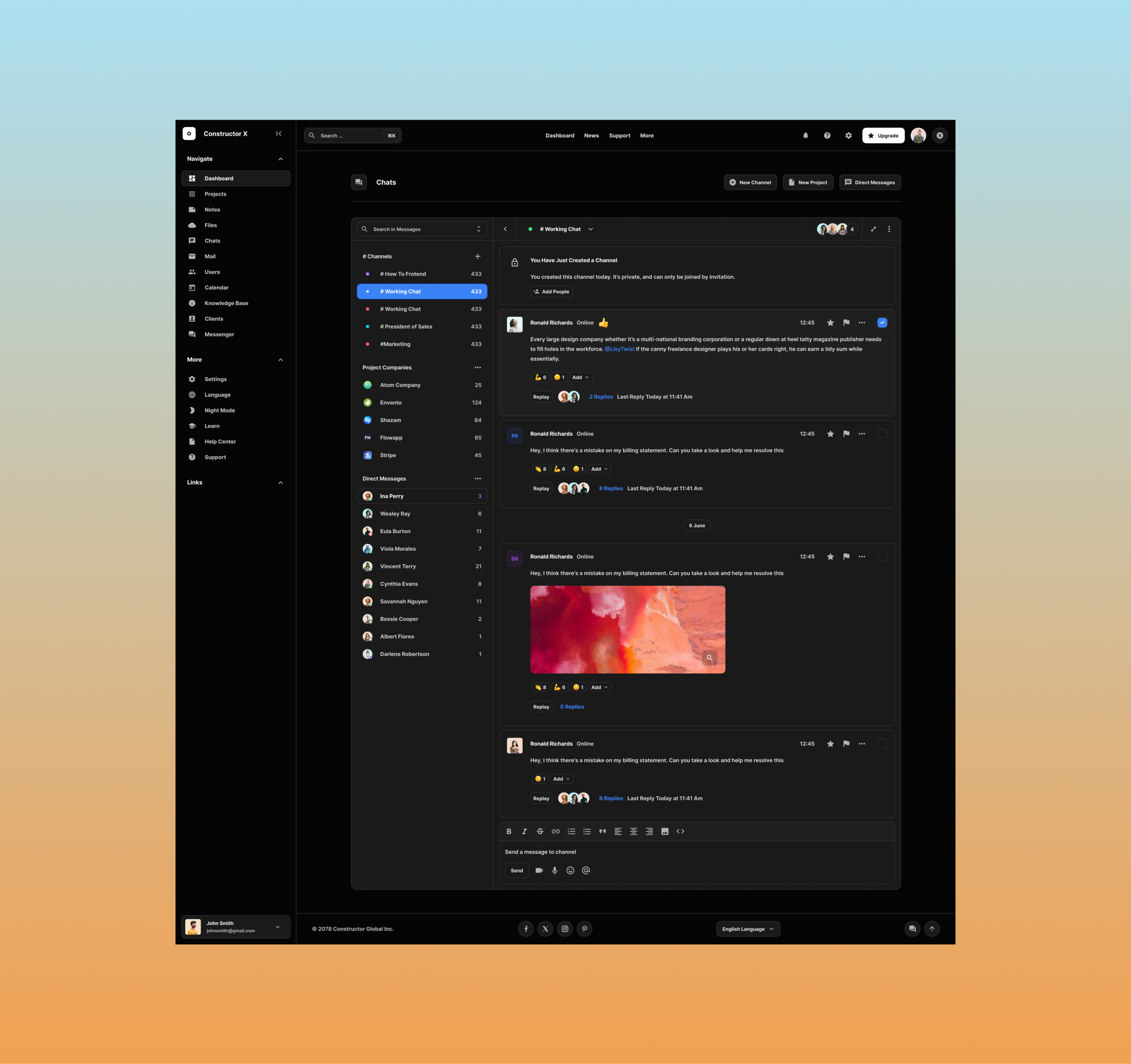This screenshot has width=1131, height=1064.
Task: Open the Support menu in the top bar
Action: (x=619, y=135)
